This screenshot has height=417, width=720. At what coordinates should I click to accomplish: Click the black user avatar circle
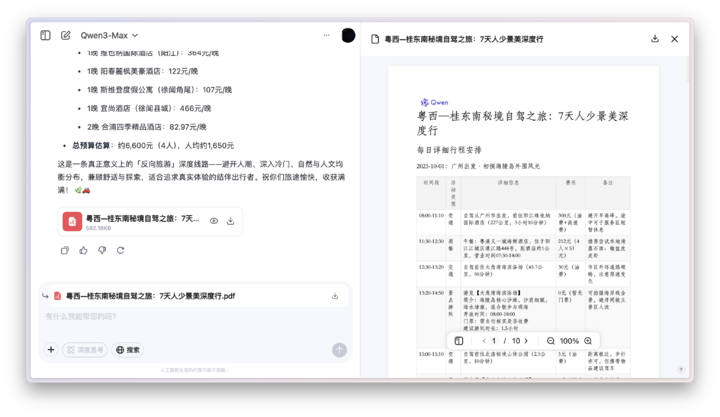point(348,35)
